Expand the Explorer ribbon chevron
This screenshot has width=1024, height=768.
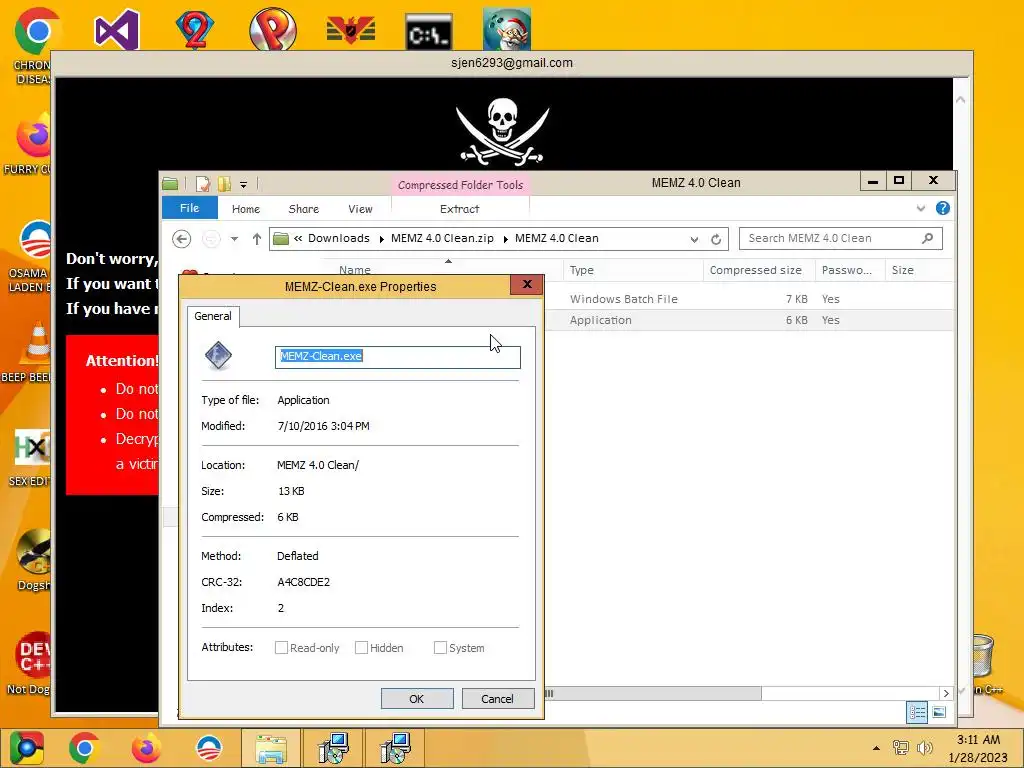921,208
